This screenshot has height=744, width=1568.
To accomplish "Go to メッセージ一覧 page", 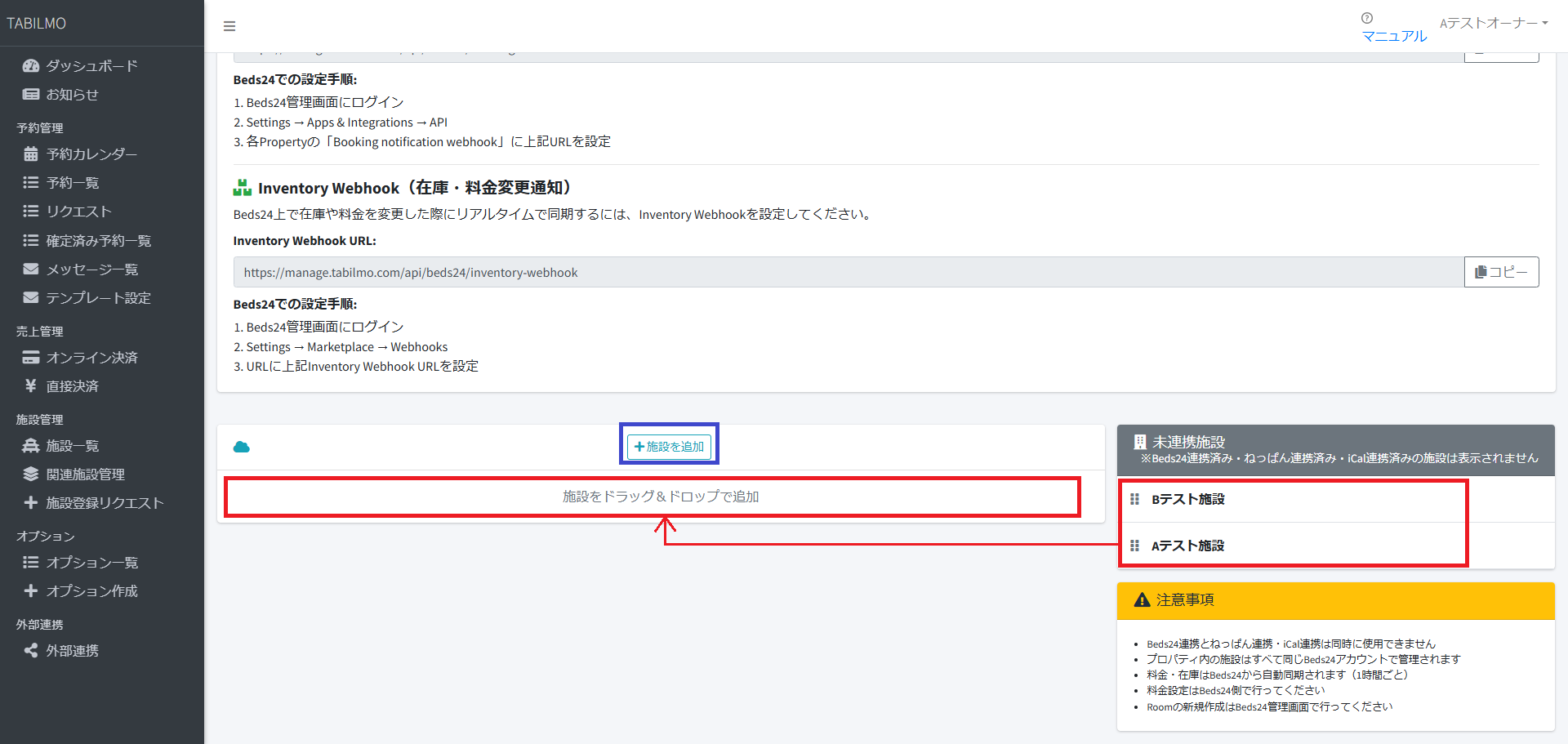I will pos(91,270).
